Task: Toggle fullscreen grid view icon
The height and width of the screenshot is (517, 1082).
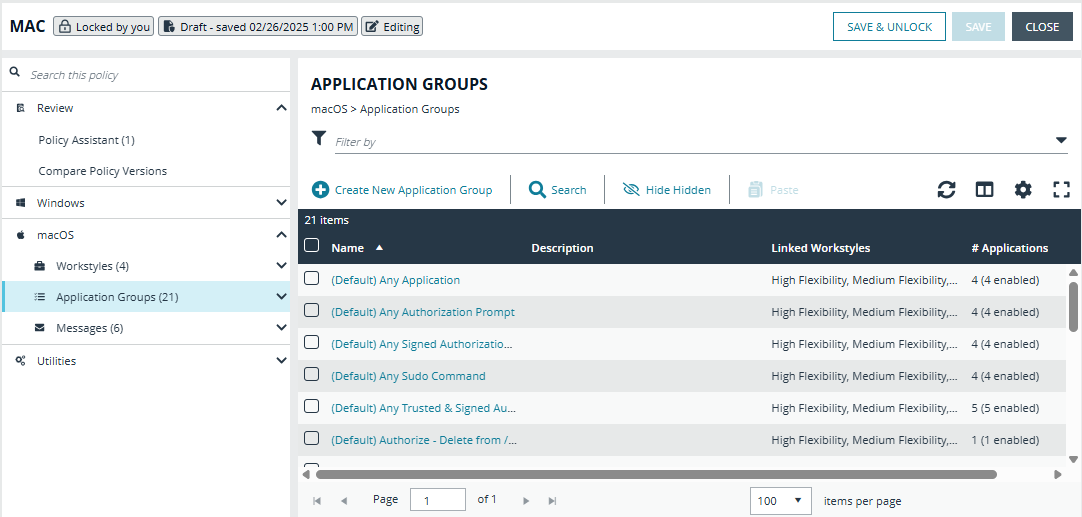Action: point(1061,190)
